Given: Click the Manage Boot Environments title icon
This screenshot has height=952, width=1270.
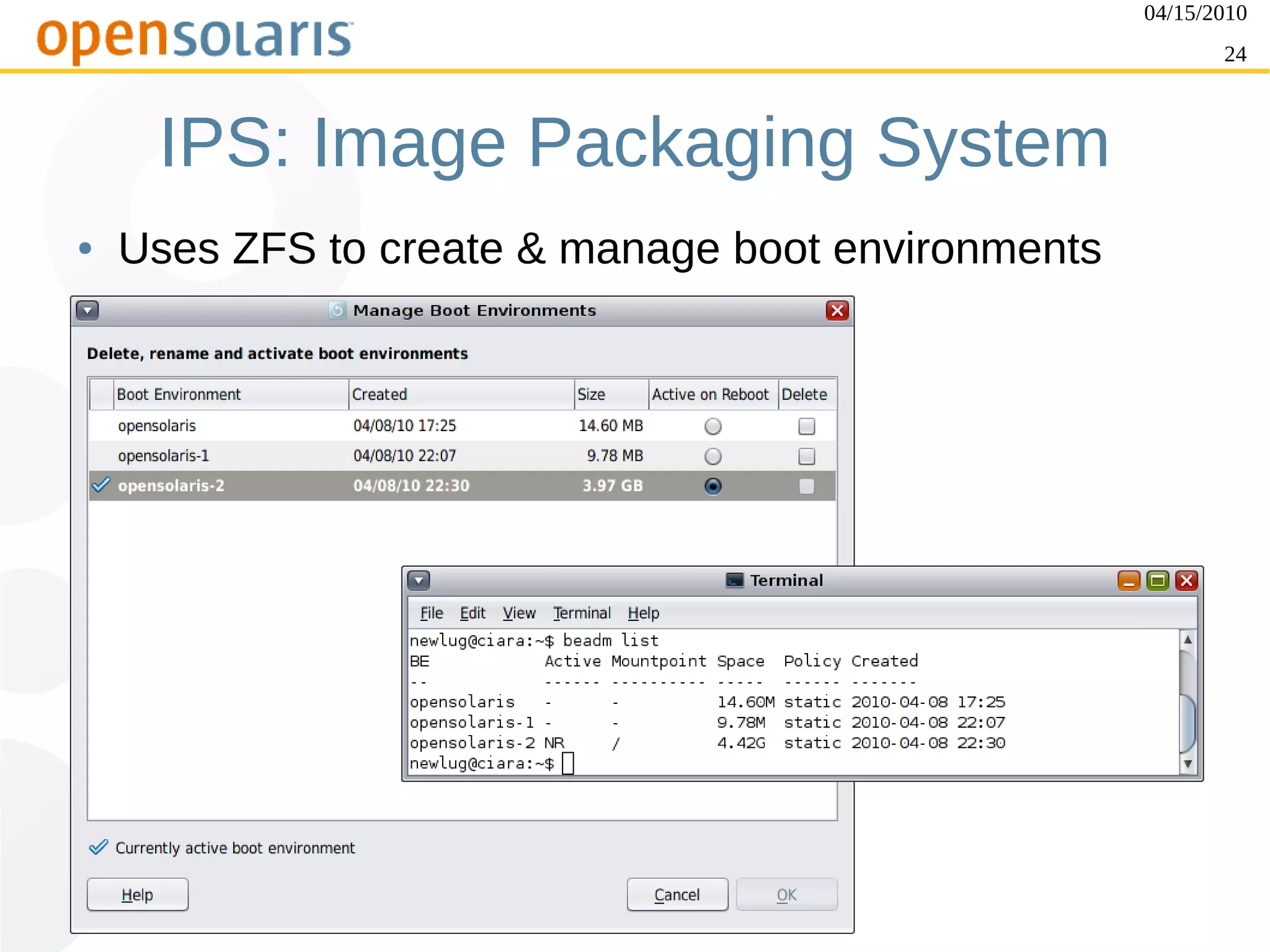Looking at the screenshot, I should (x=337, y=310).
